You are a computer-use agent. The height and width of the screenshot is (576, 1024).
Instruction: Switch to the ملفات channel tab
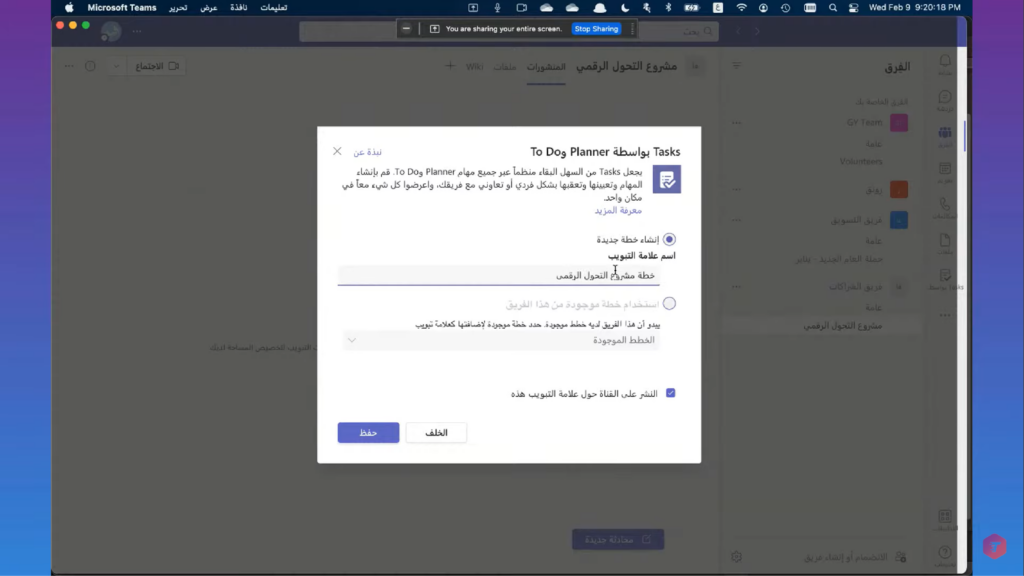(505, 67)
